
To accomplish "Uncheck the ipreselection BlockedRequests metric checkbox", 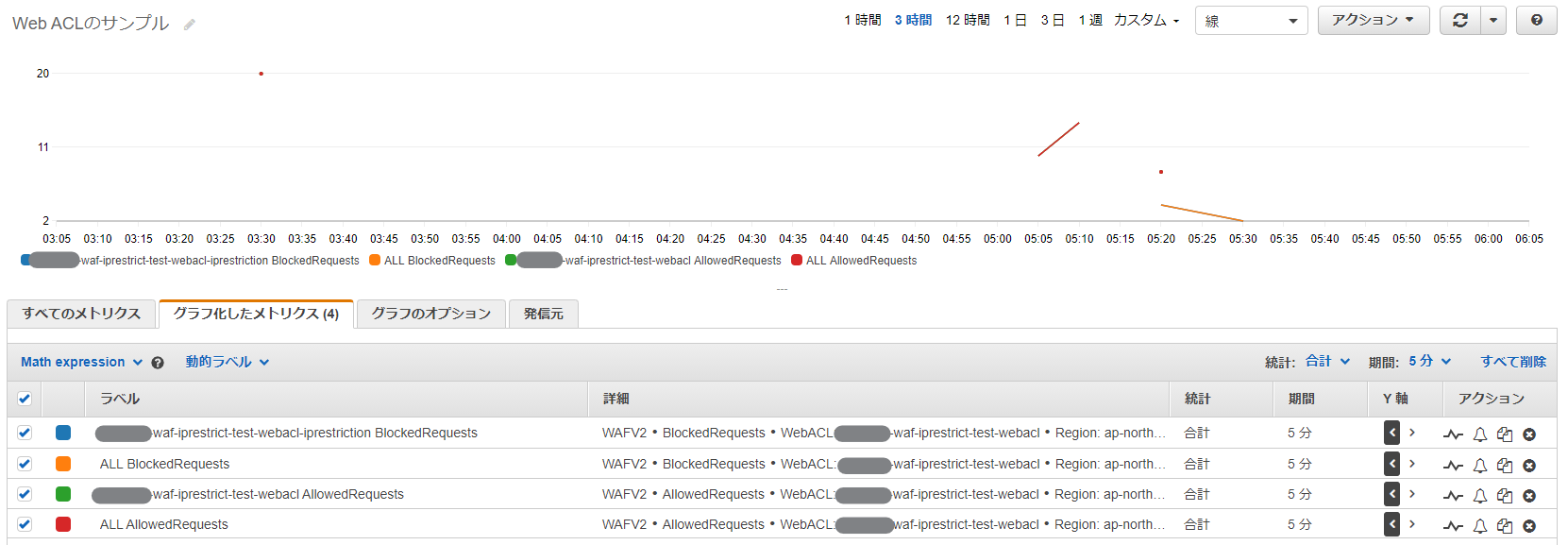I will pos(25,433).
